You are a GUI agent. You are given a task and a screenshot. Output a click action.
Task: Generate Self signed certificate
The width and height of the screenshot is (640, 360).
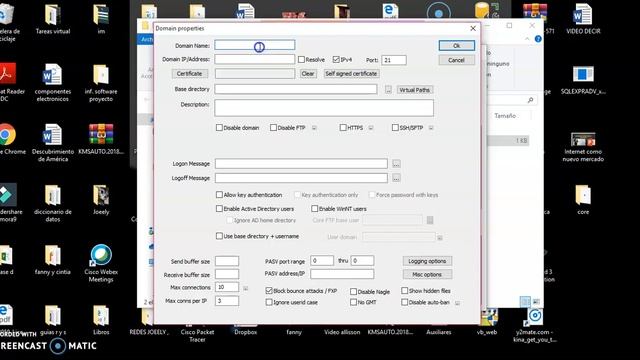pyautogui.click(x=351, y=73)
